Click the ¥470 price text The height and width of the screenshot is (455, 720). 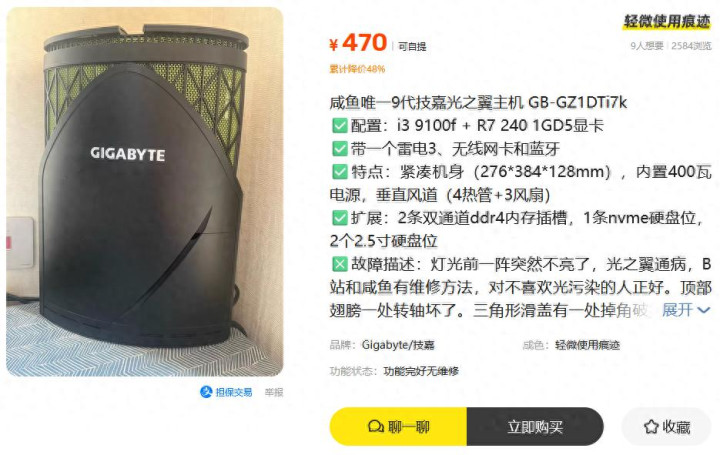[358, 43]
